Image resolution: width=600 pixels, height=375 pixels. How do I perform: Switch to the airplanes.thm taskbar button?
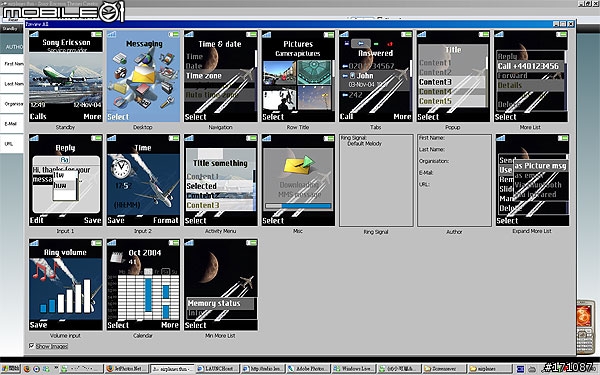click(x=172, y=369)
